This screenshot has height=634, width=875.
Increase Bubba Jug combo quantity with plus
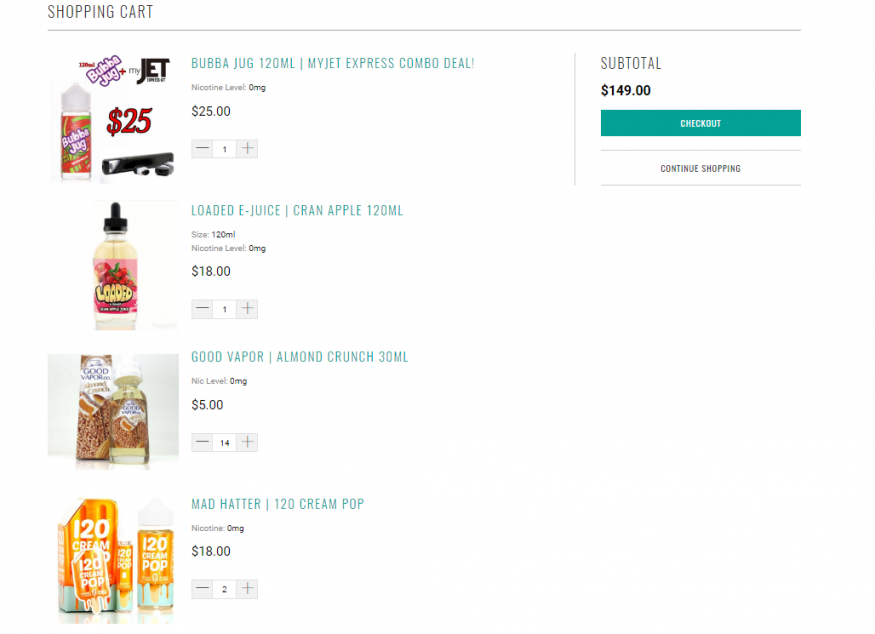tap(247, 148)
